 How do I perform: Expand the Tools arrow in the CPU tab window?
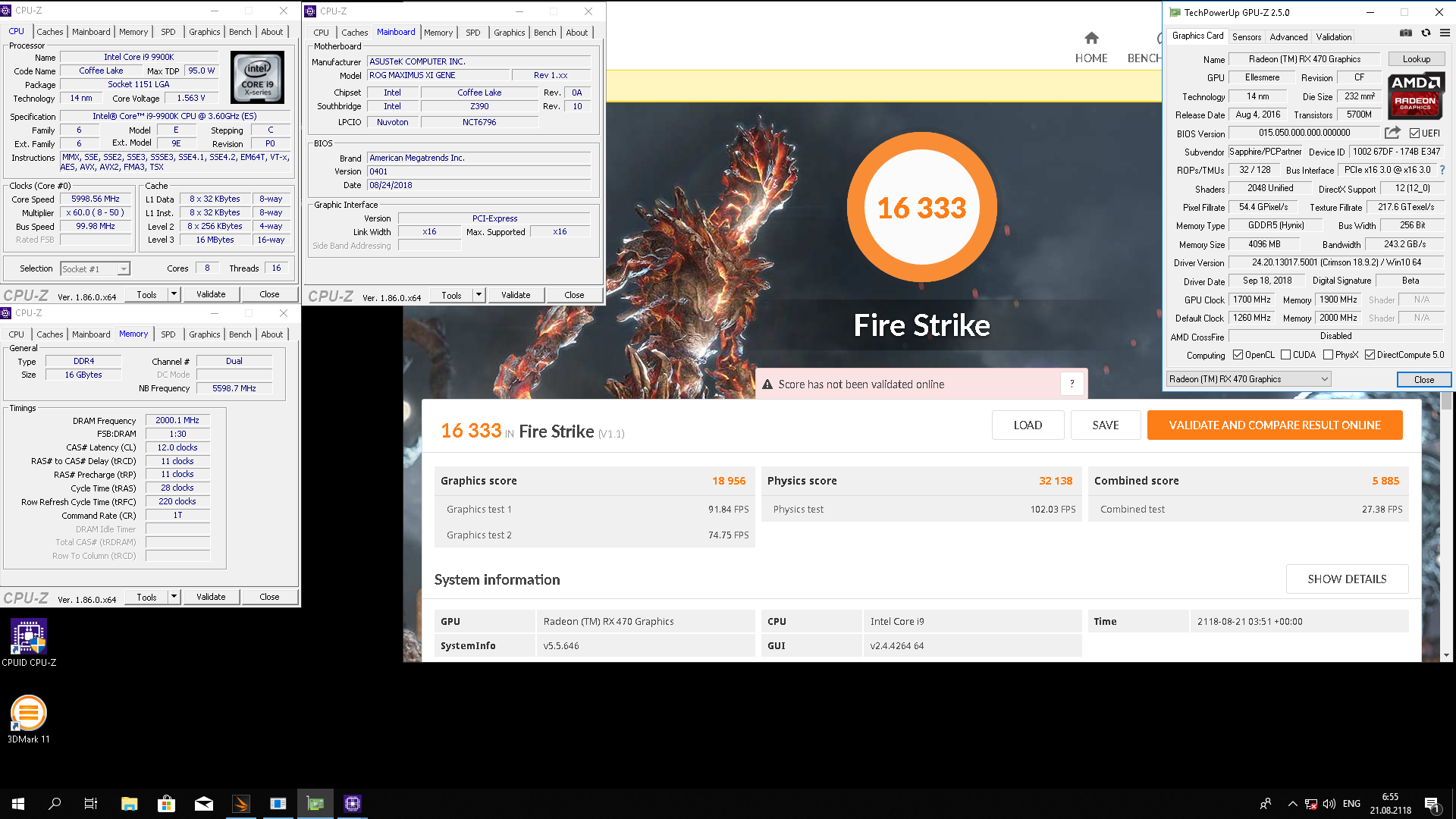coord(174,294)
